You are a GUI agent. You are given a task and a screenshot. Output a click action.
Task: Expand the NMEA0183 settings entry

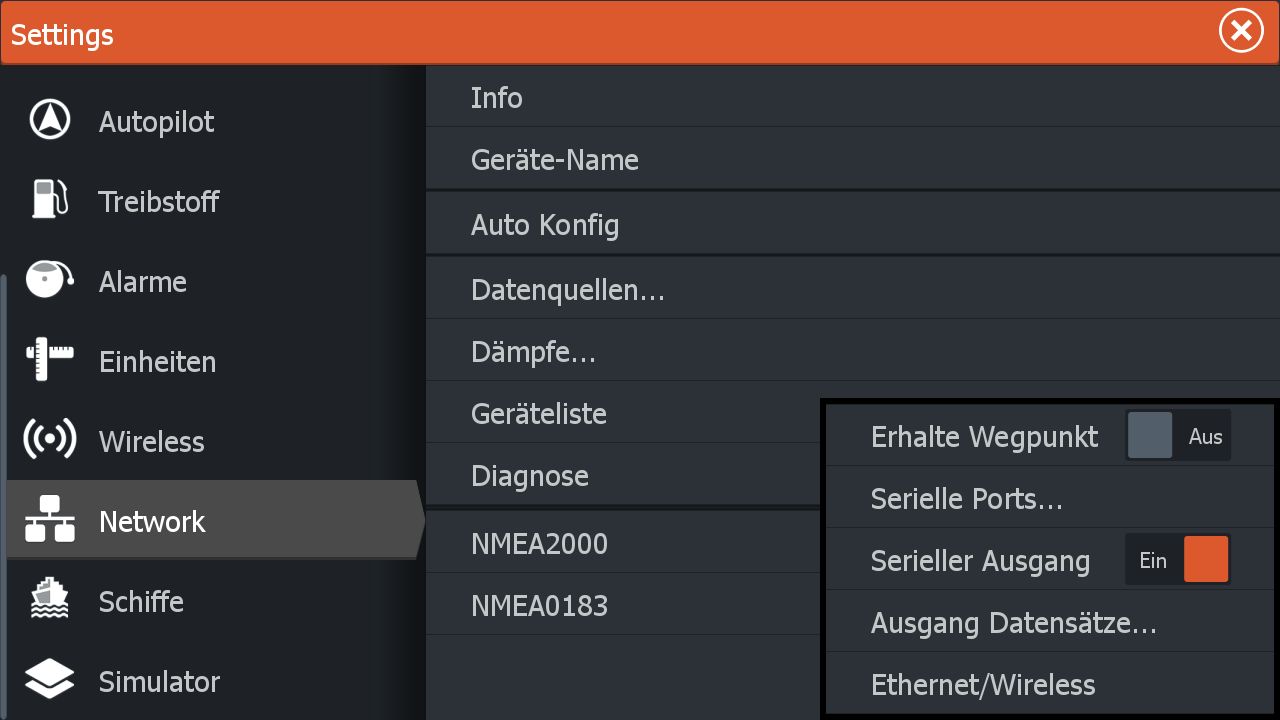pos(539,605)
